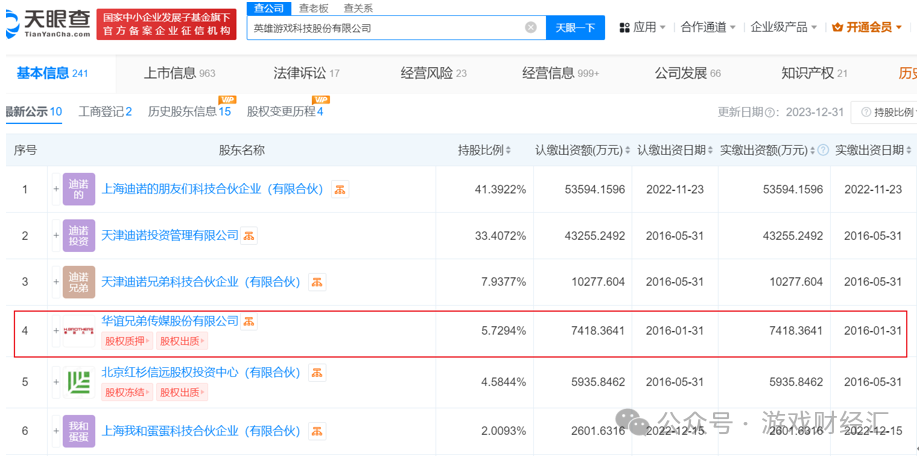The width and height of the screenshot is (919, 460).
Task: Click help icon next to 实缴出资额 header
Action: point(822,151)
